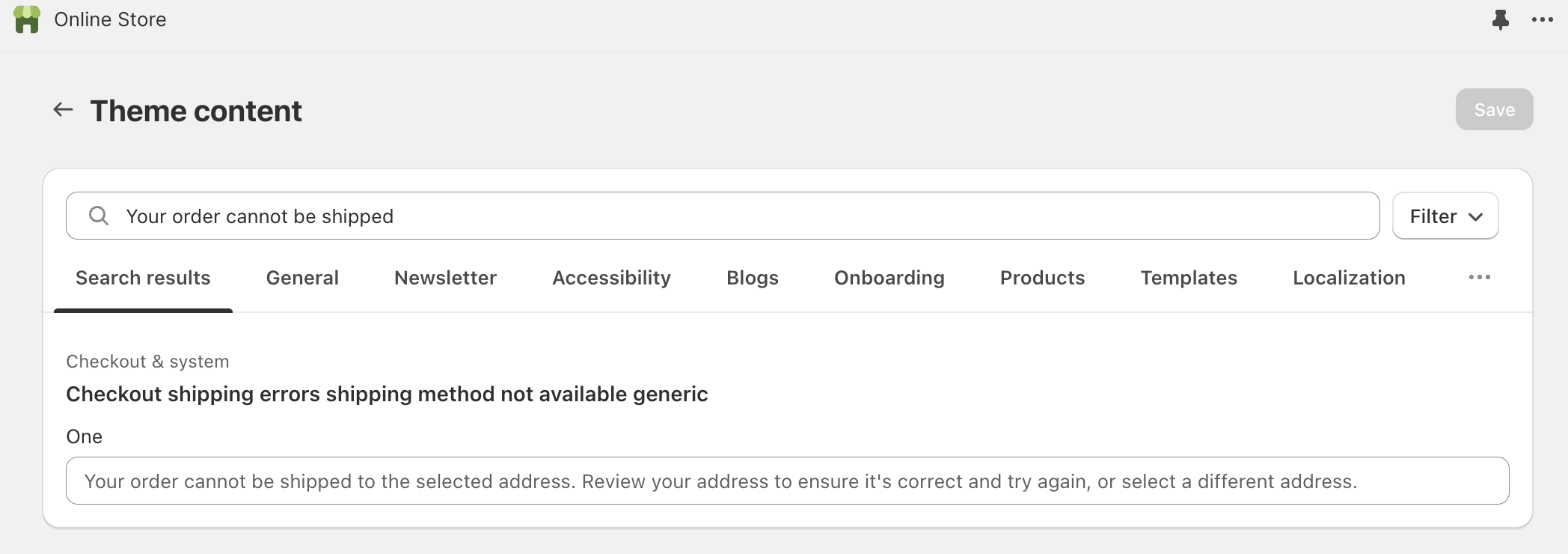This screenshot has height=554, width=1568.
Task: Select the Blogs tab
Action: 753,278
